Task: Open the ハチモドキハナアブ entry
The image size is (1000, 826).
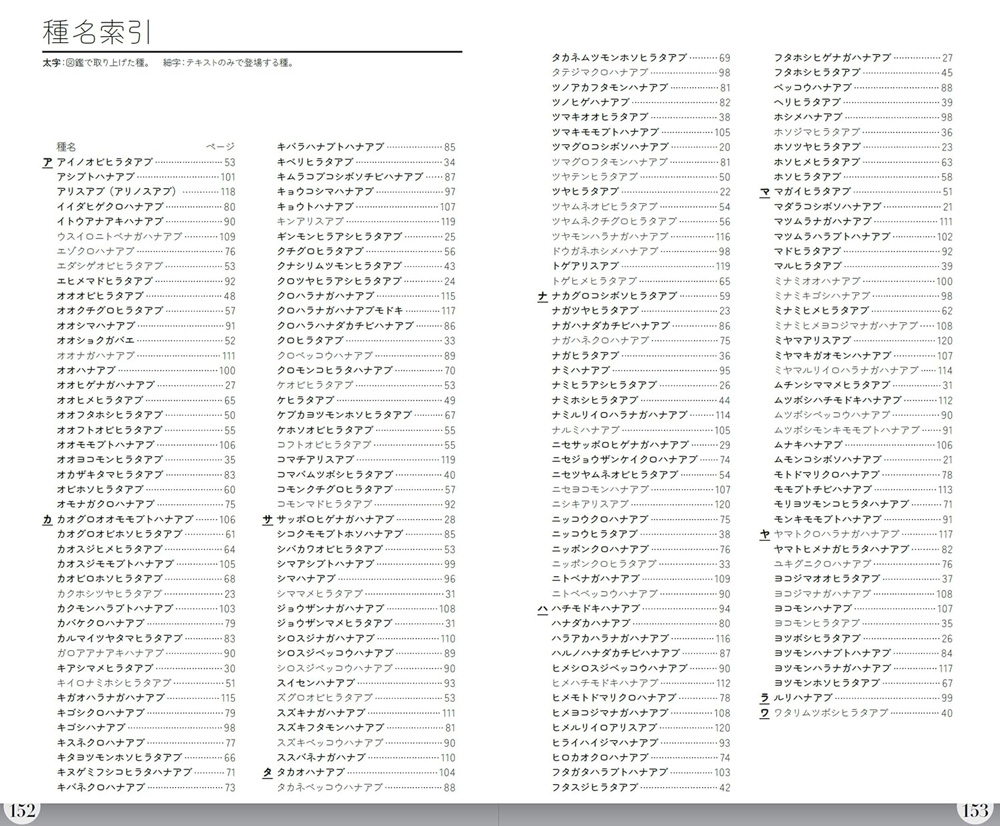Action: tap(598, 609)
